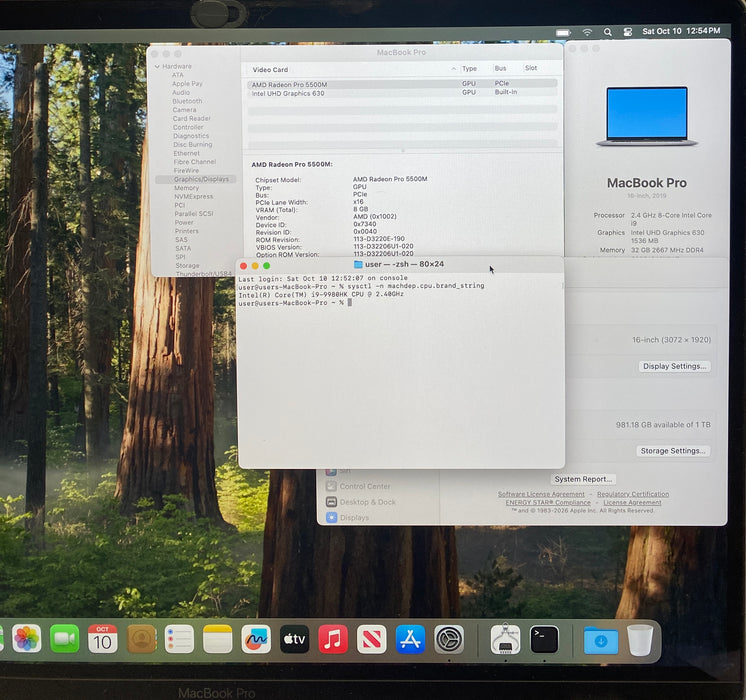Click the Slot column header
Viewport: 746px width, 700px height.
point(531,68)
